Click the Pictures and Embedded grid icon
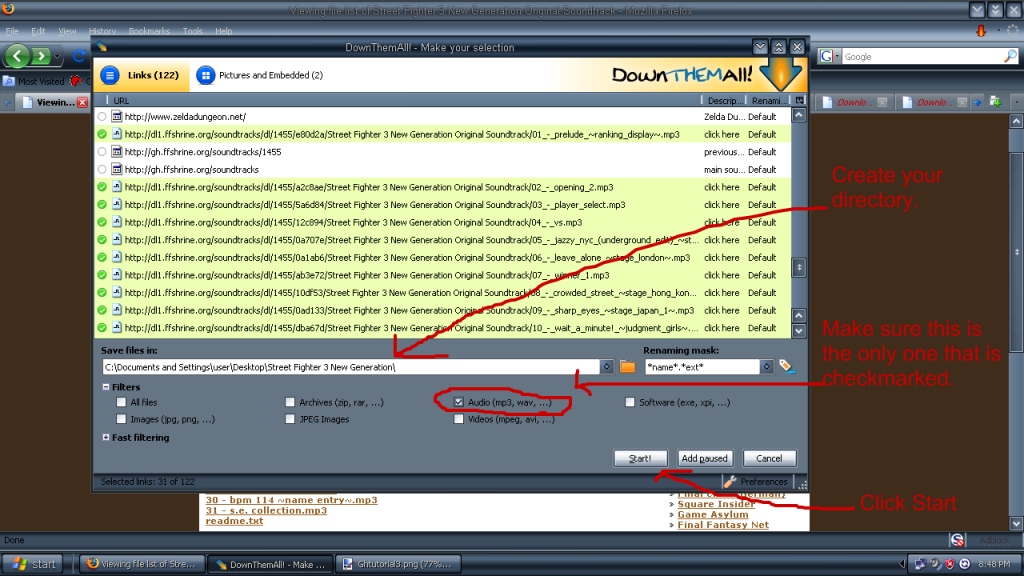Screen dimensions: 1024x576 (x=205, y=75)
